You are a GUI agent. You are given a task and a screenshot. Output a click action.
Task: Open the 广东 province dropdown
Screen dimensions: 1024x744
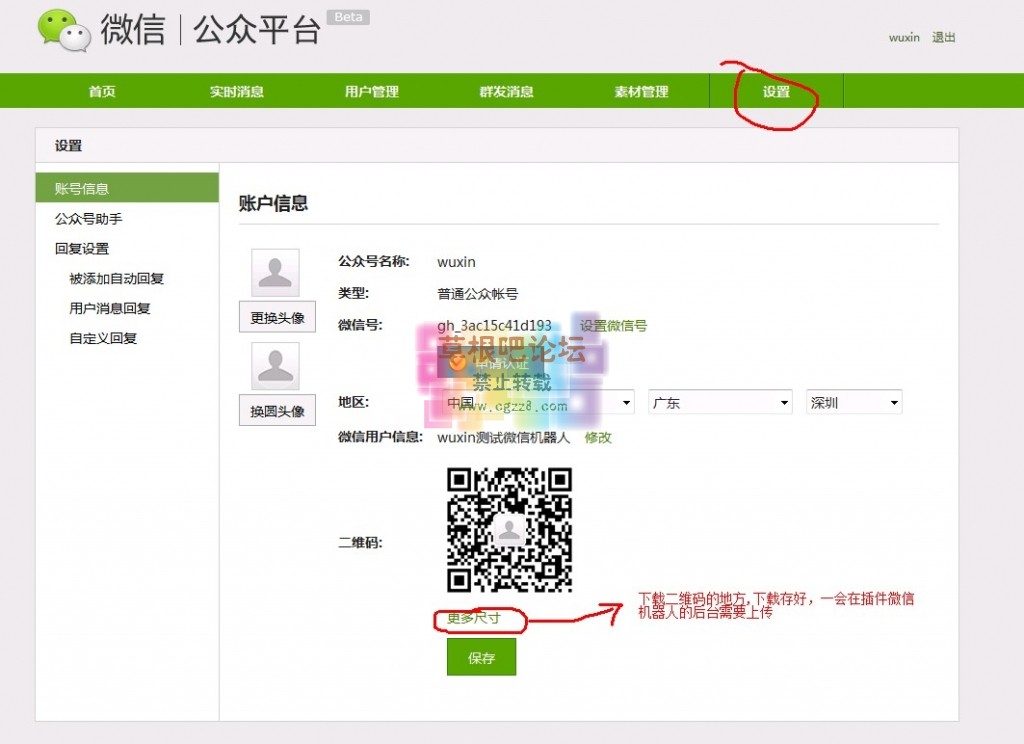coord(720,401)
